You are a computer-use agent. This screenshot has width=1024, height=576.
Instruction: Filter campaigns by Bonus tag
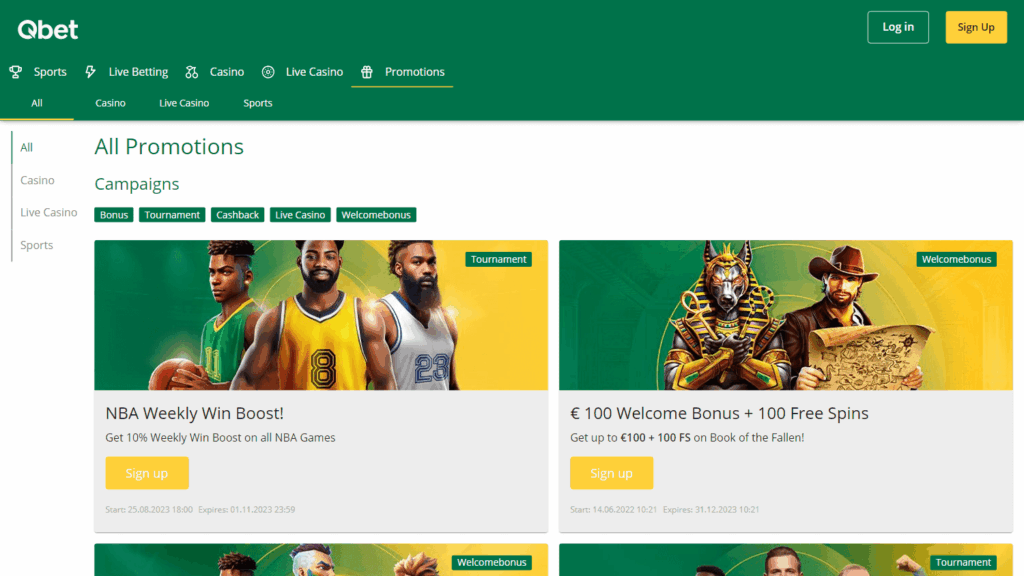(114, 215)
